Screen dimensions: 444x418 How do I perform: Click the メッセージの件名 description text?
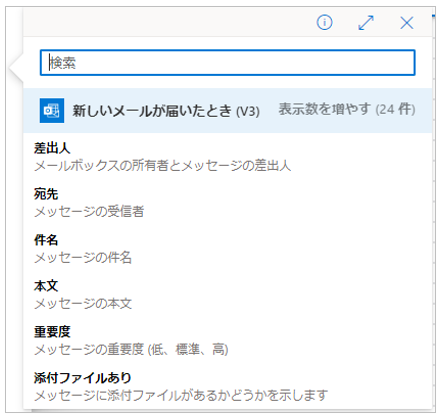tap(83, 258)
